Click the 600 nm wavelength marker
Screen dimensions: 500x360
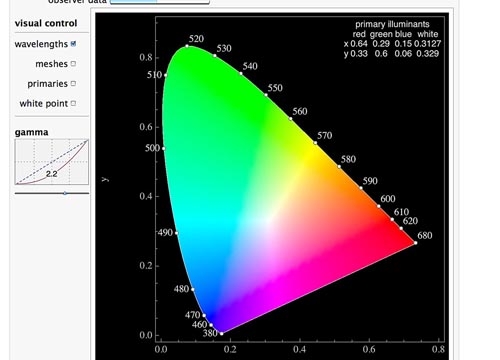tap(379, 206)
